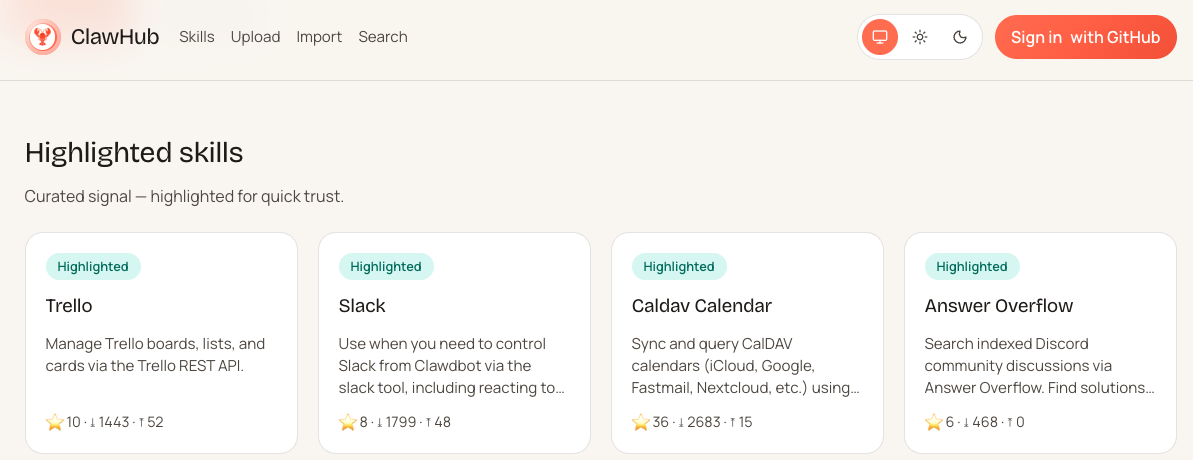The image size is (1193, 460).
Task: Open the Slack skill title
Action: coord(362,306)
